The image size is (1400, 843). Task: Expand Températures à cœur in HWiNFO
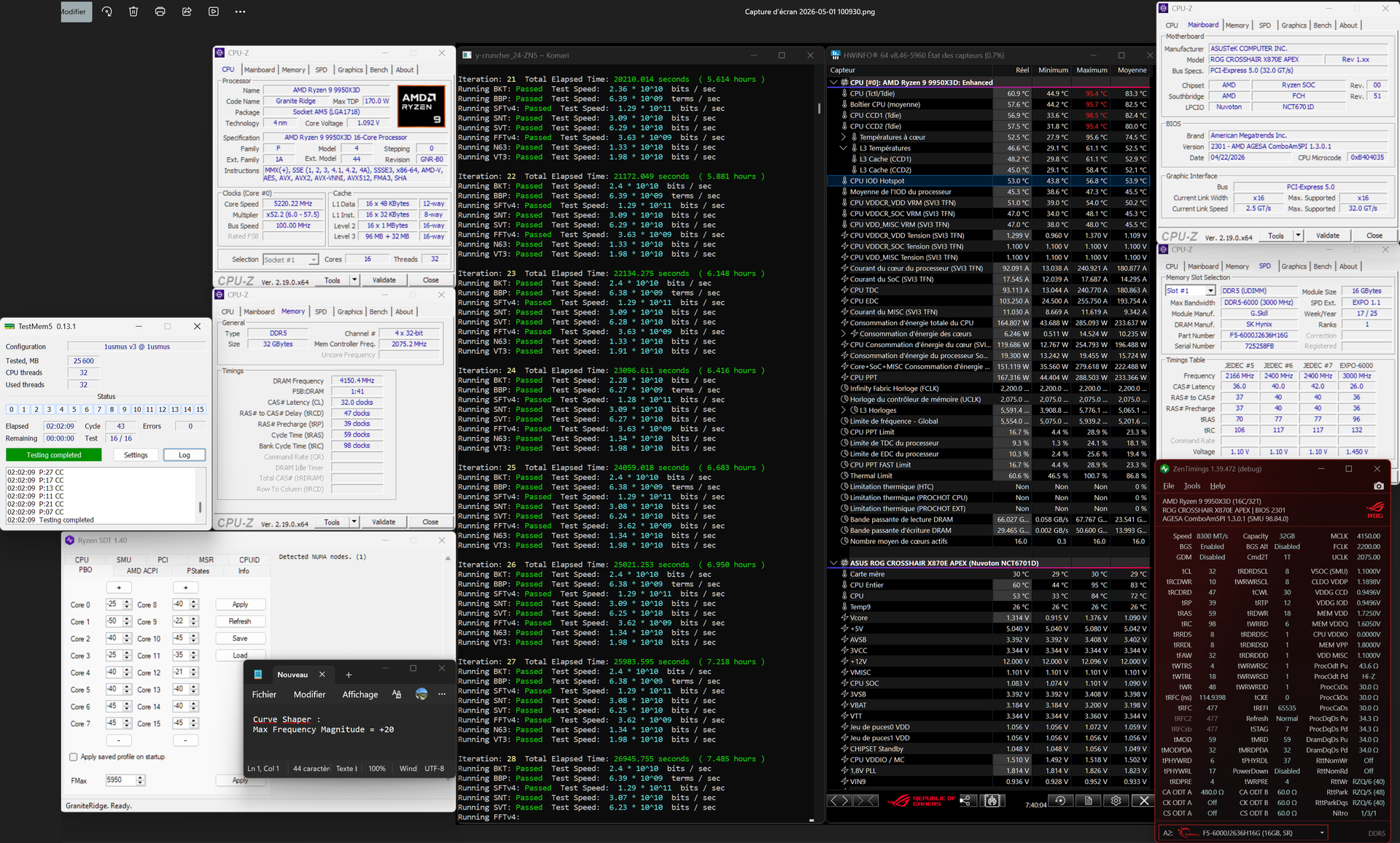(x=844, y=137)
